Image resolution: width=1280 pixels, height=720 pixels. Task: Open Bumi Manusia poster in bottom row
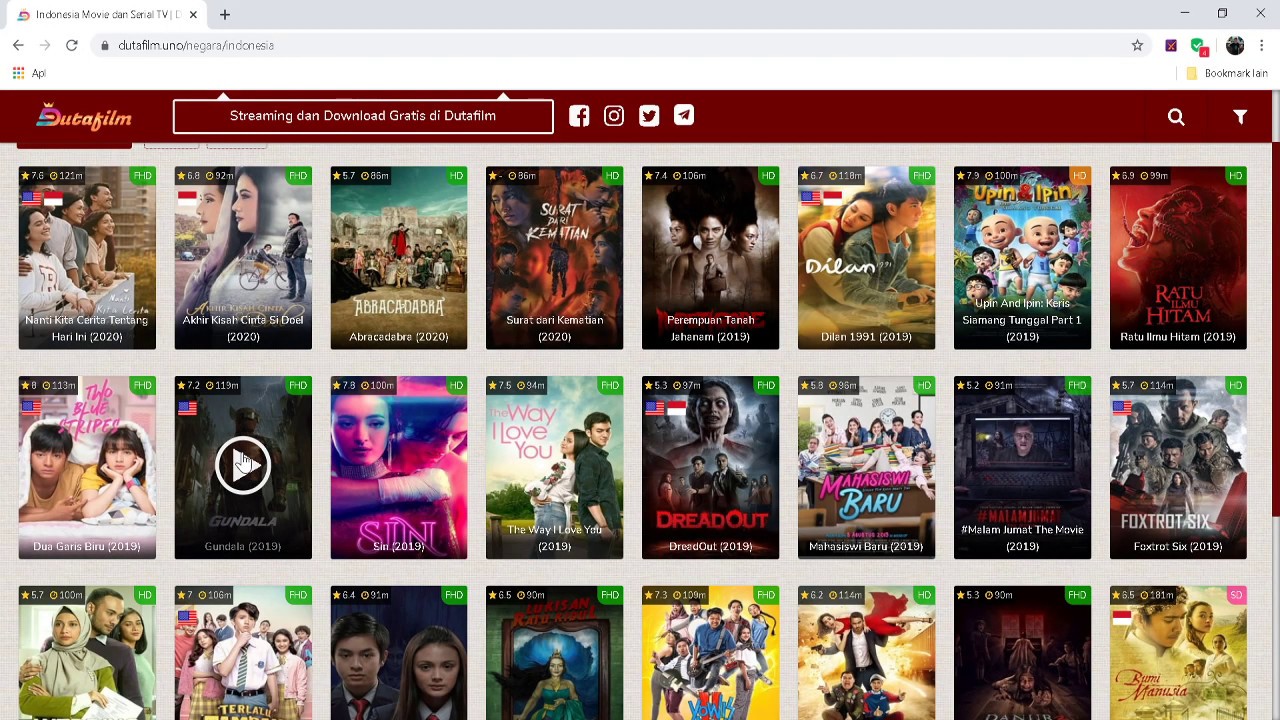(x=1179, y=653)
